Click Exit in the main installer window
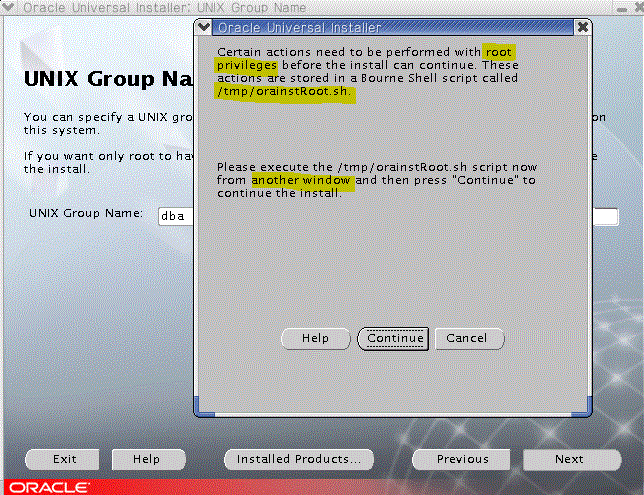 click(x=62, y=459)
